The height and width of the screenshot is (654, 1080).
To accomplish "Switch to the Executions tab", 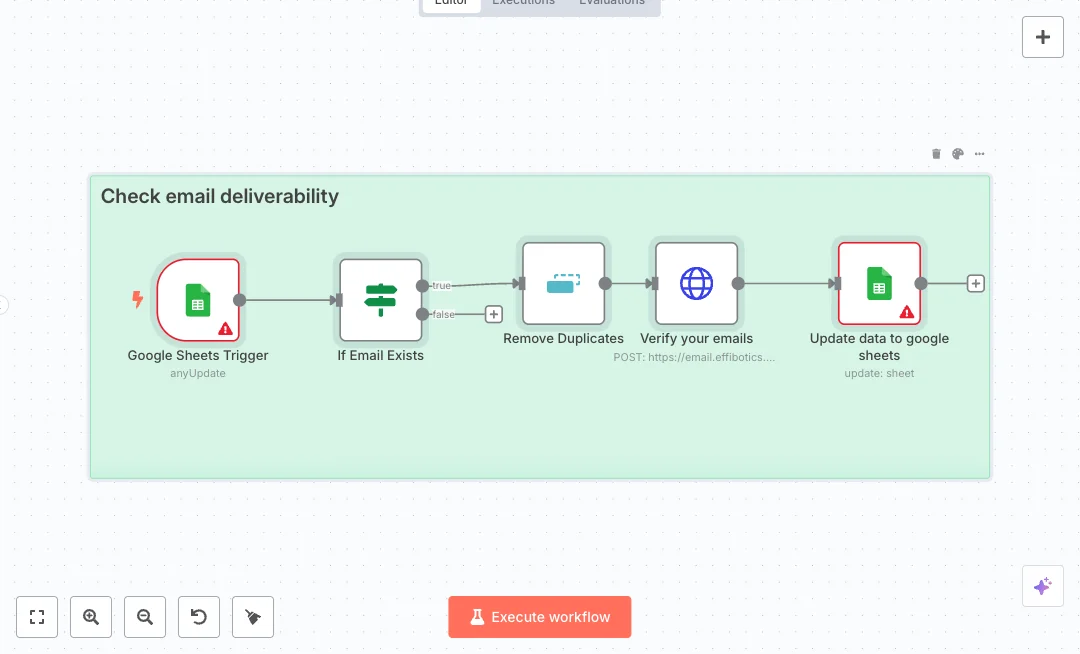I will [523, 3].
